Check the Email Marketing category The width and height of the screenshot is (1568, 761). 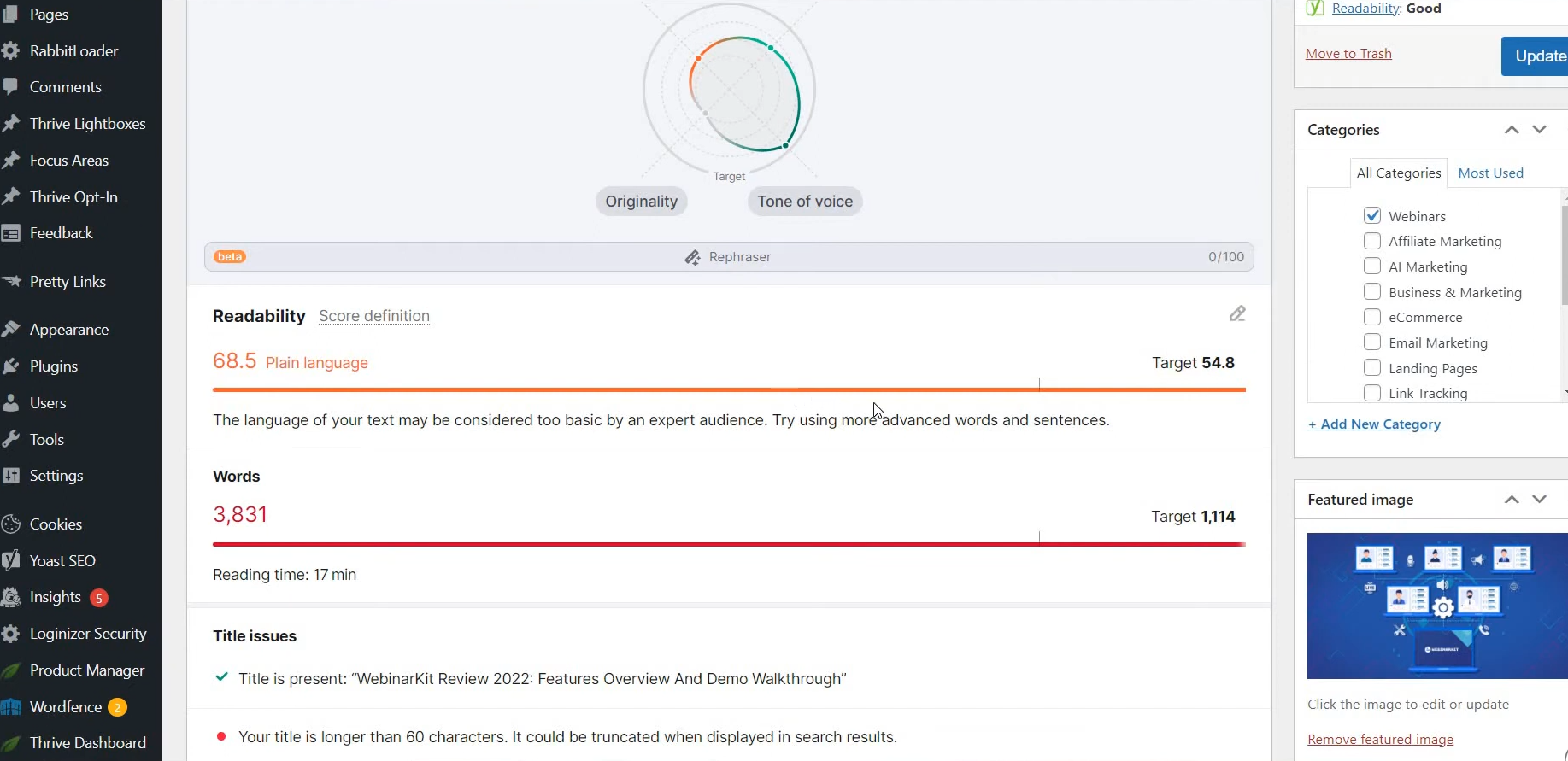(1372, 342)
